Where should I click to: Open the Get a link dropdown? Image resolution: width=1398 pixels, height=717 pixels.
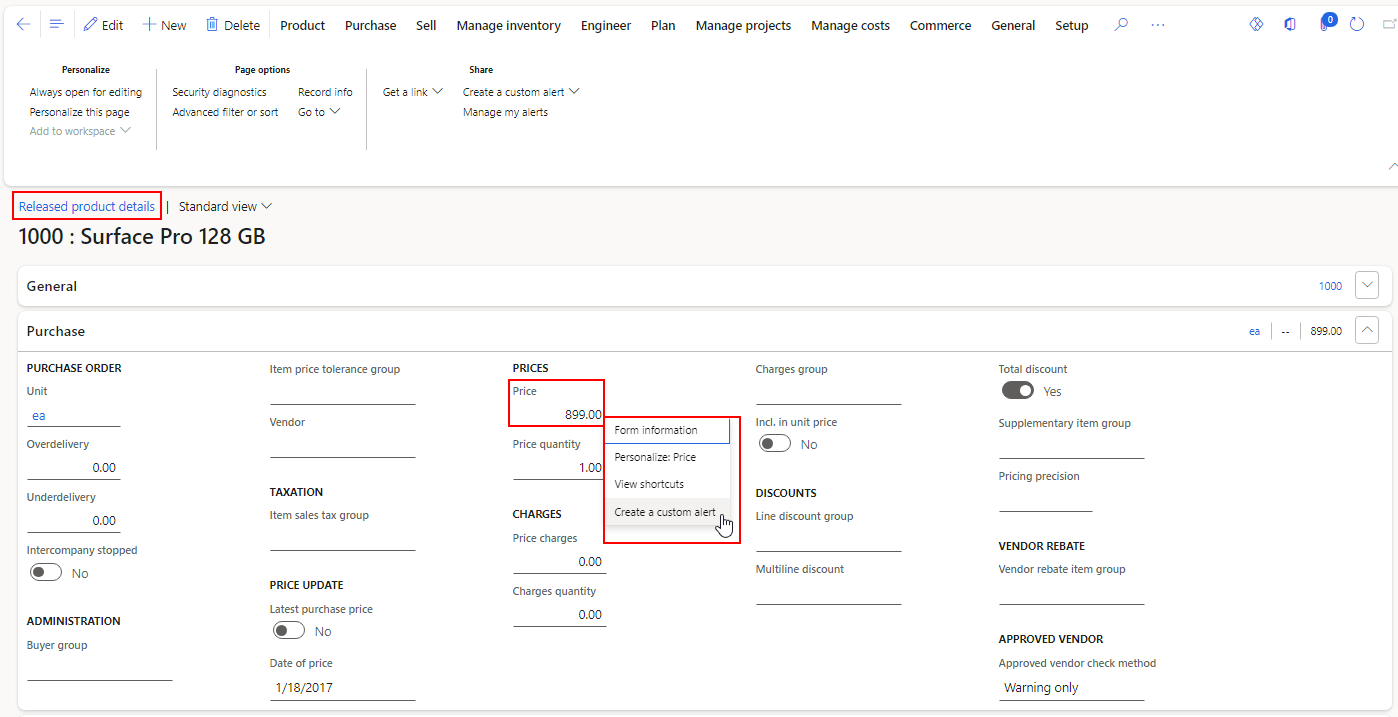coord(413,92)
